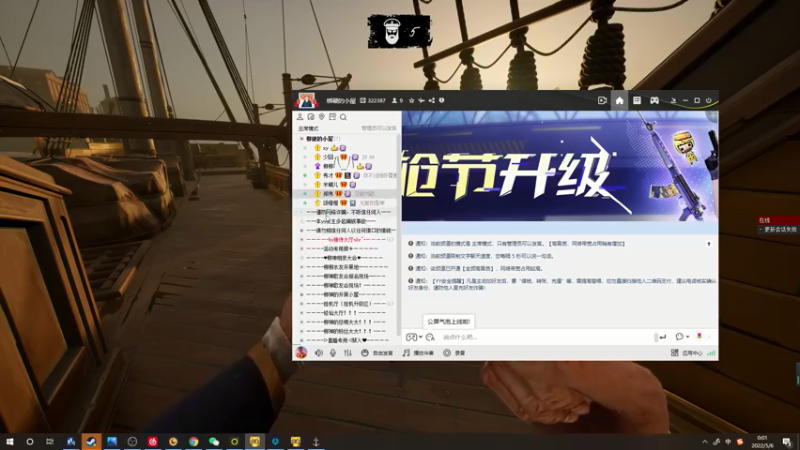This screenshot has height=450, width=800.
Task: Click the chat message input field
Action: (x=546, y=337)
